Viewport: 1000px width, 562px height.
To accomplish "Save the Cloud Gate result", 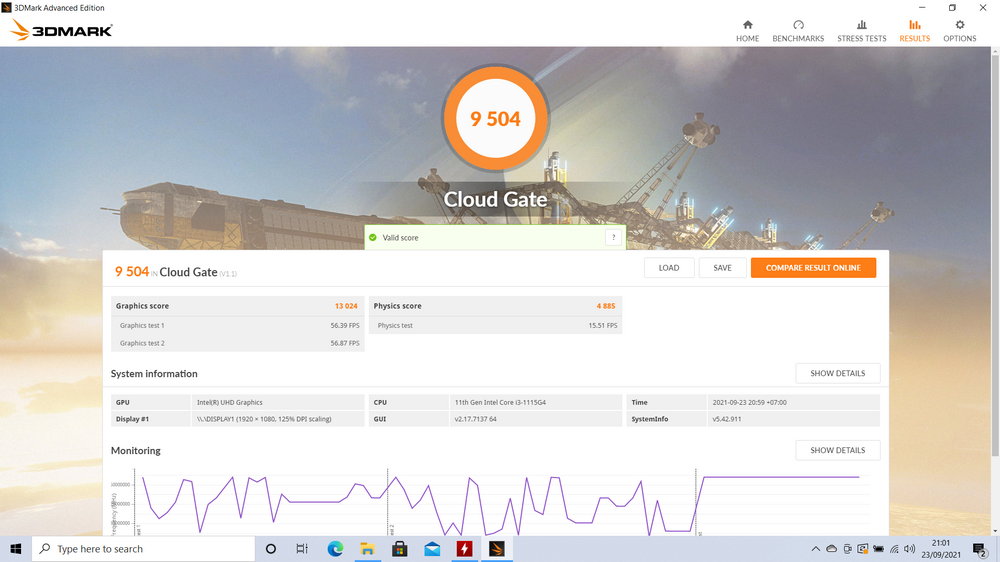I will [x=722, y=268].
